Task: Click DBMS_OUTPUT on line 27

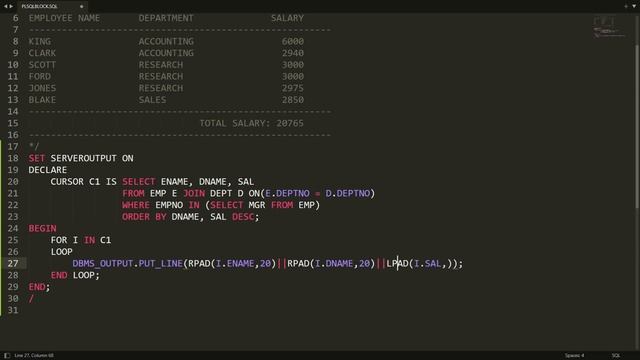Action: pos(103,264)
